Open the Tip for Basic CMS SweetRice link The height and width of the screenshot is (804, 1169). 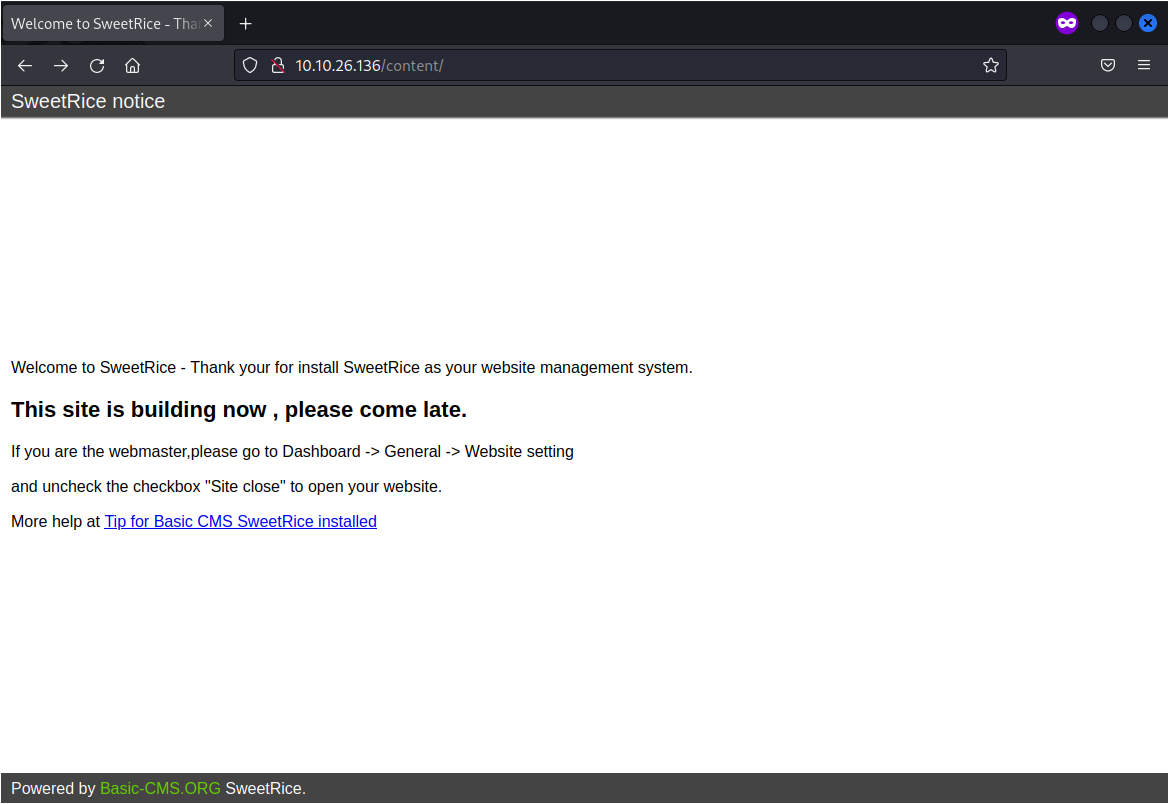coord(240,521)
